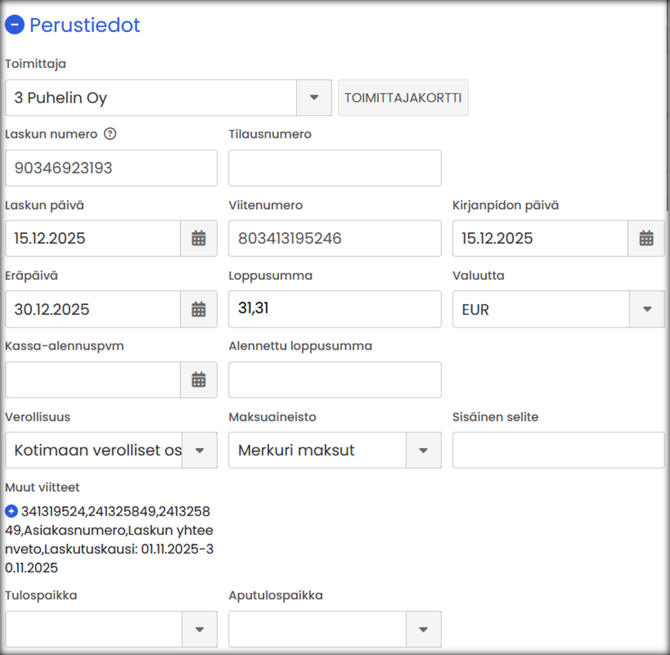
Task: Expand the Maksuaineisto dropdown
Action: pos(423,450)
